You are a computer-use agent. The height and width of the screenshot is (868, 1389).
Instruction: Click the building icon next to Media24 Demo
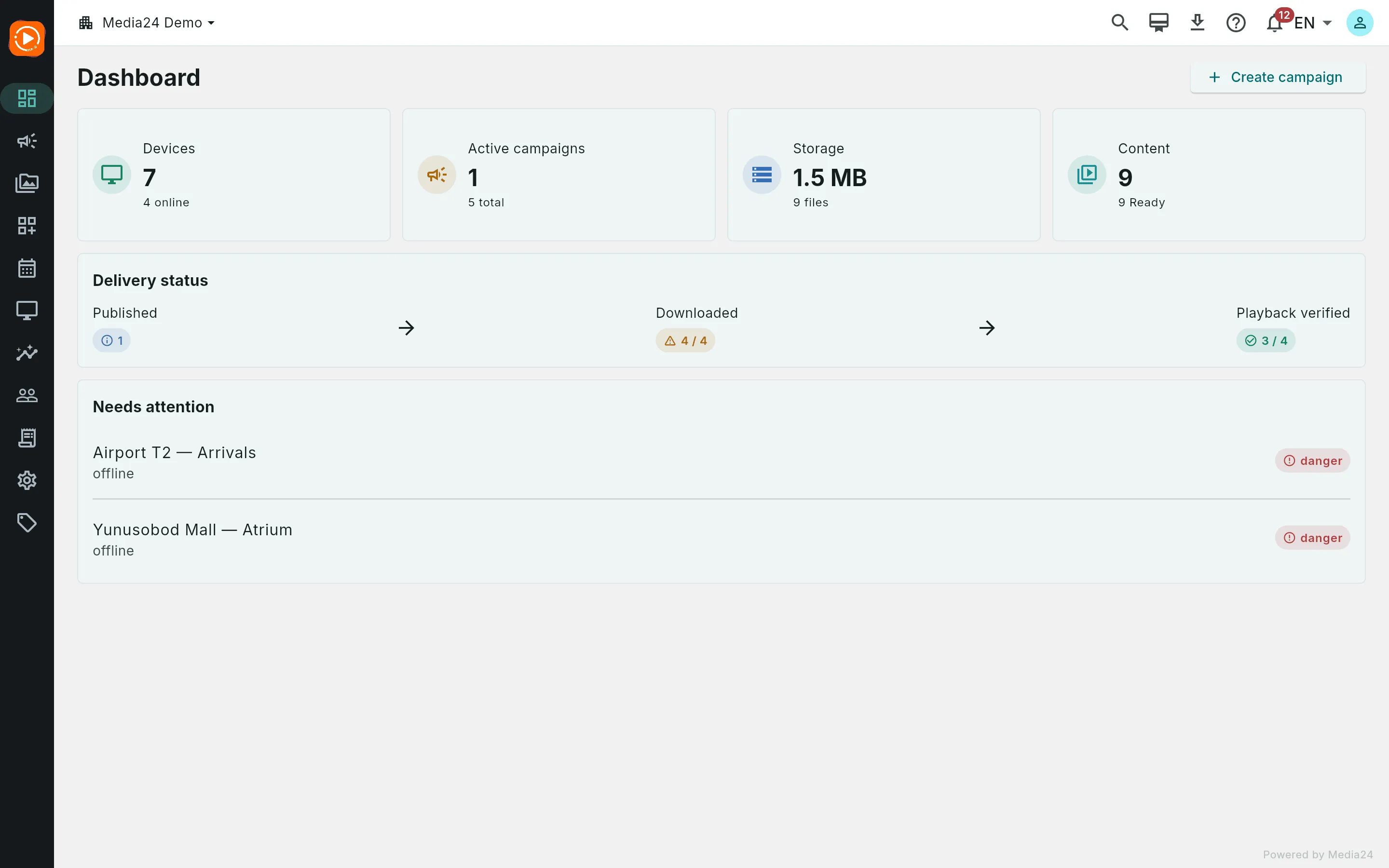[x=86, y=23]
